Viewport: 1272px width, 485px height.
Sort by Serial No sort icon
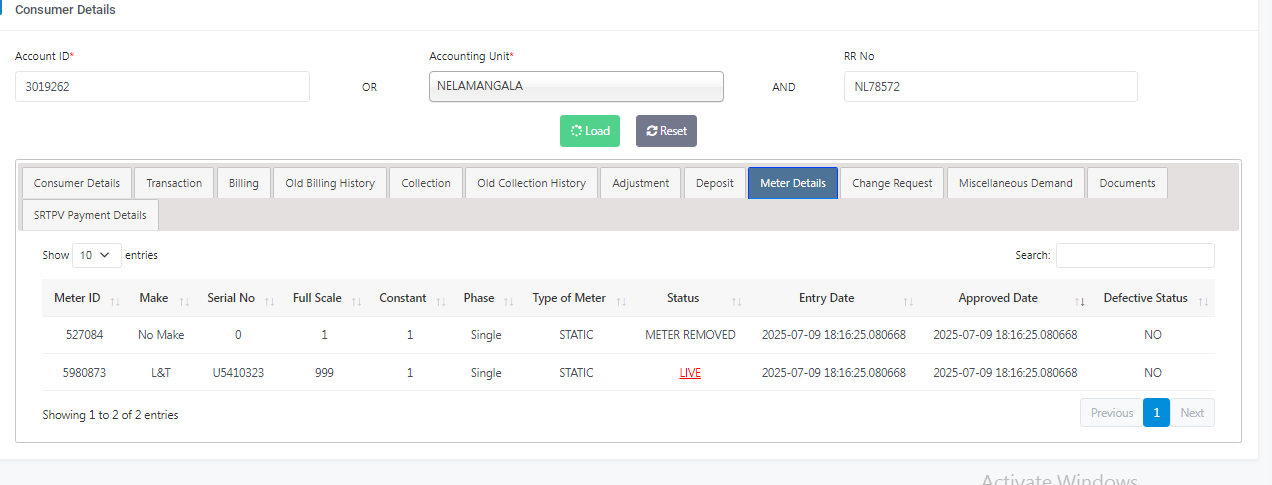click(270, 300)
